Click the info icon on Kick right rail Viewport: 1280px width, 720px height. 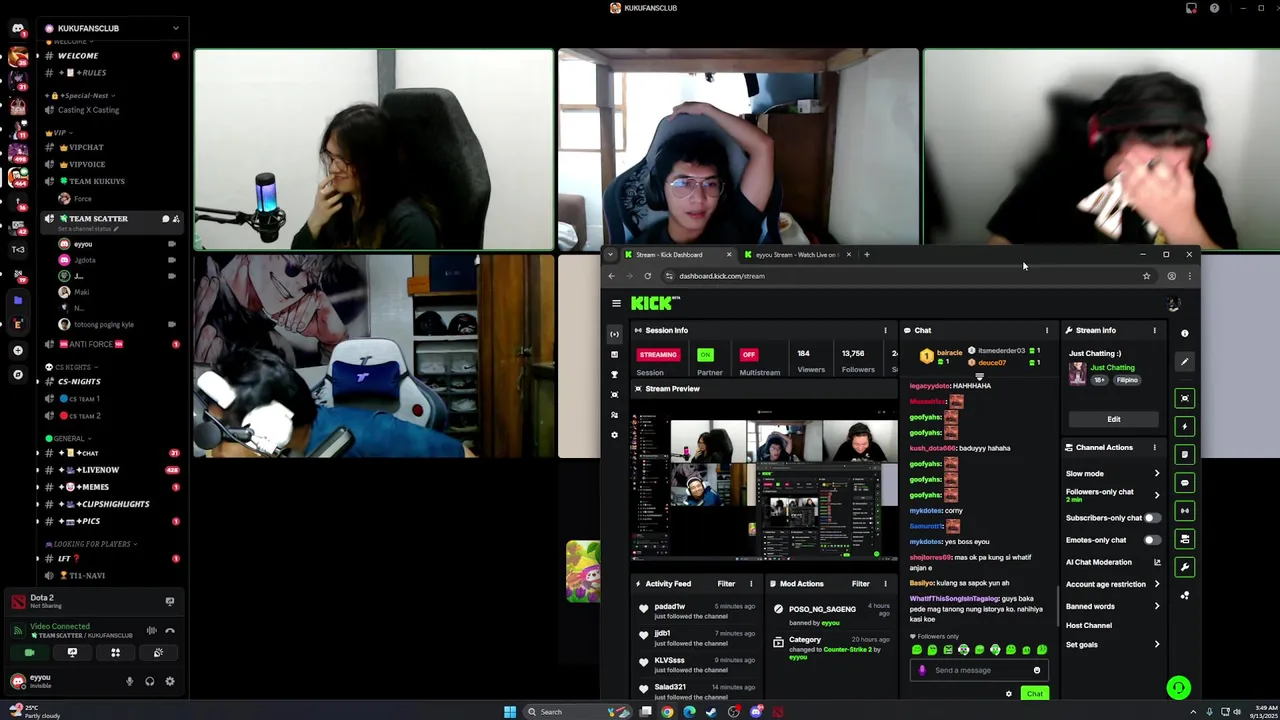(1185, 333)
